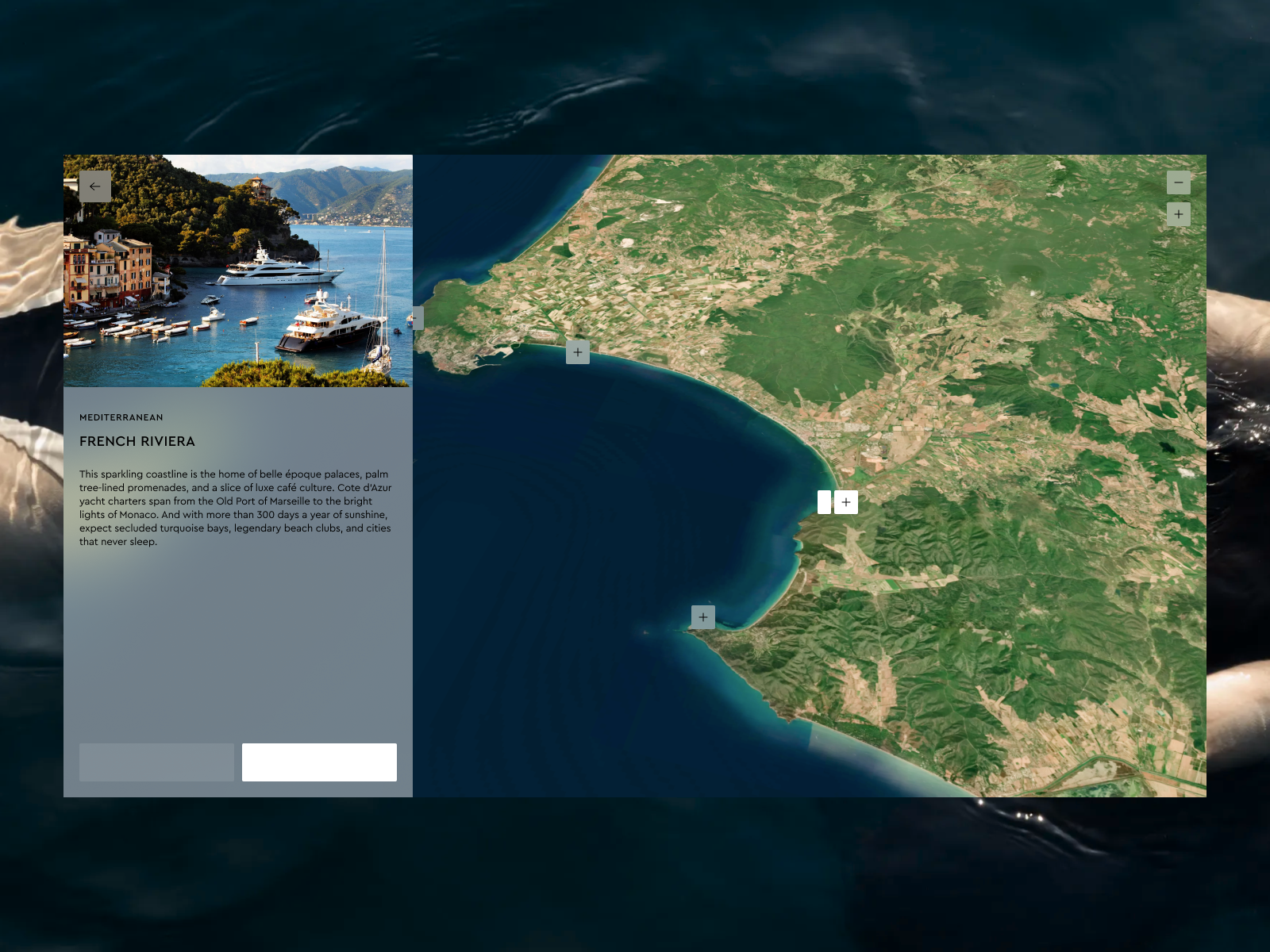
Task: Select the highlighted white plus map marker
Action: 846,502
